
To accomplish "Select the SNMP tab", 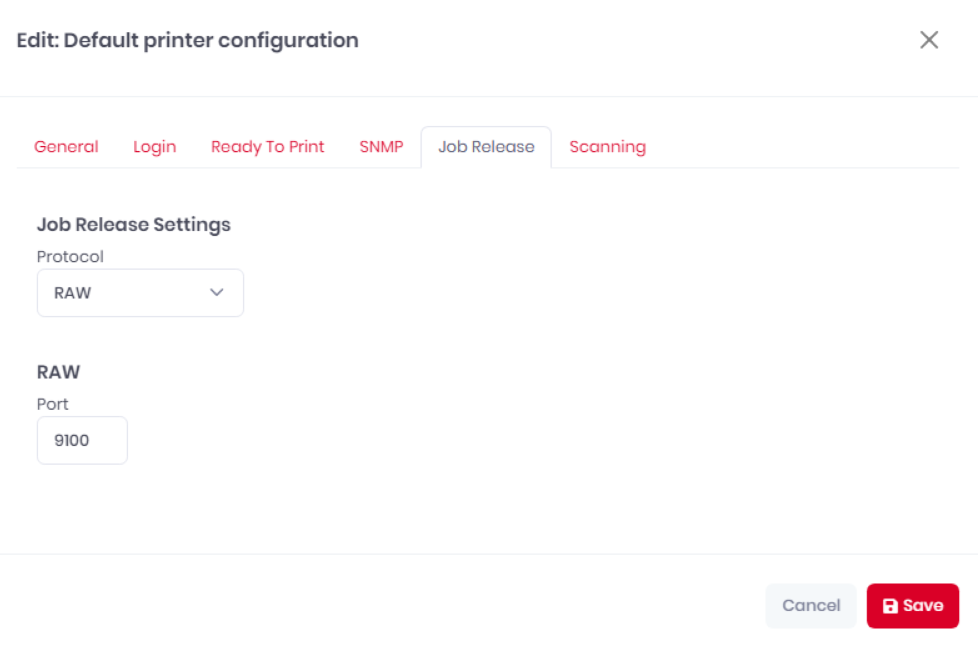I will pos(381,147).
